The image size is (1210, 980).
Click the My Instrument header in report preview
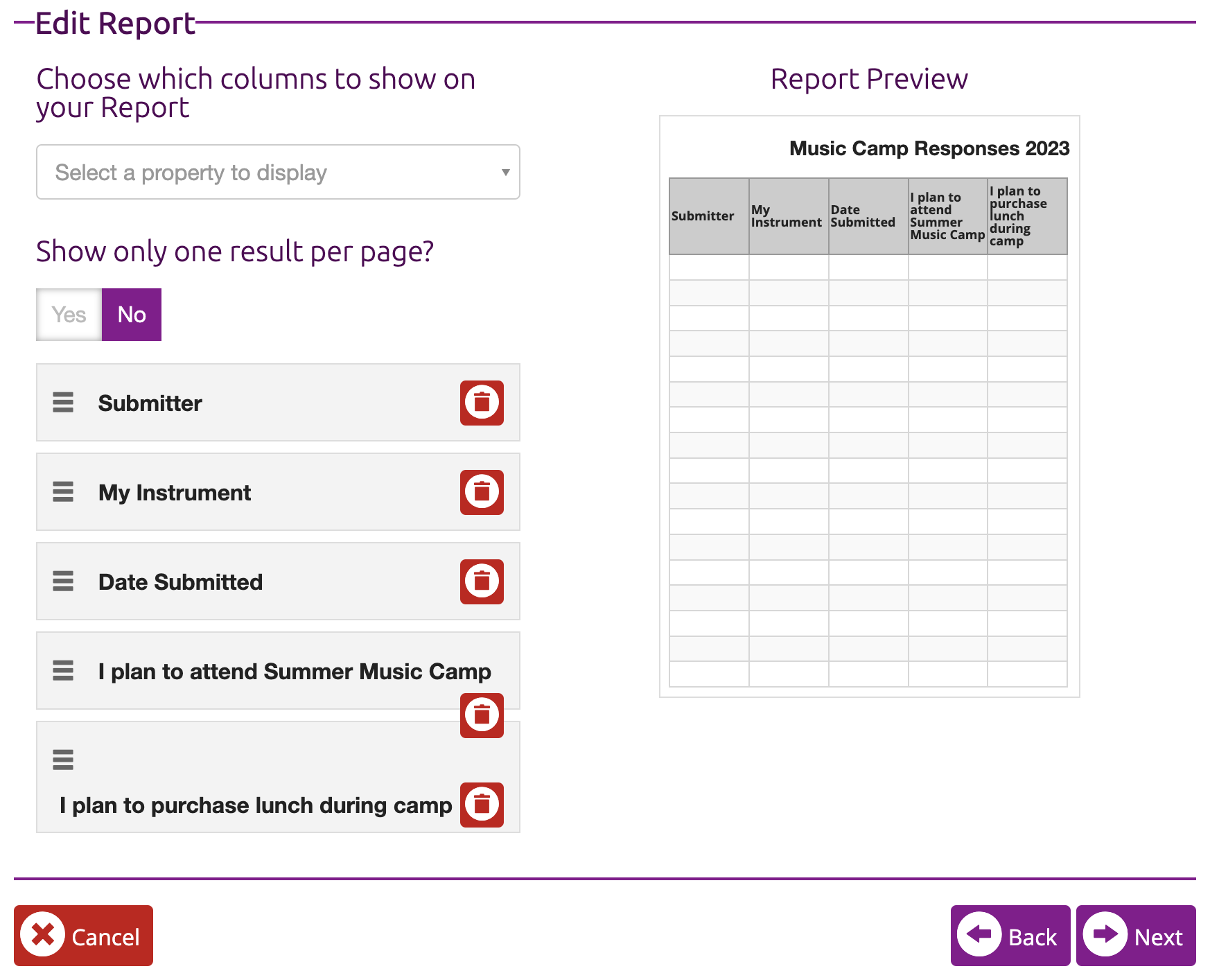(789, 216)
